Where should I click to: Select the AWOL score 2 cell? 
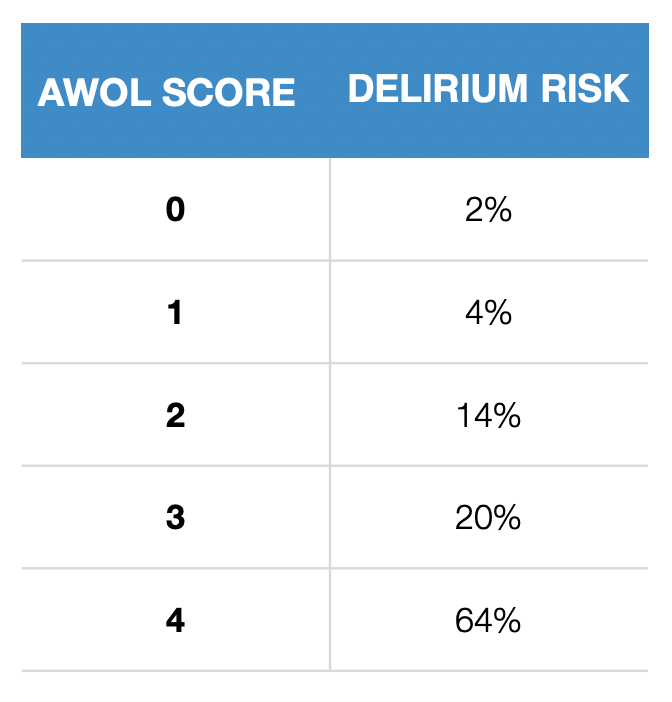tap(175, 416)
